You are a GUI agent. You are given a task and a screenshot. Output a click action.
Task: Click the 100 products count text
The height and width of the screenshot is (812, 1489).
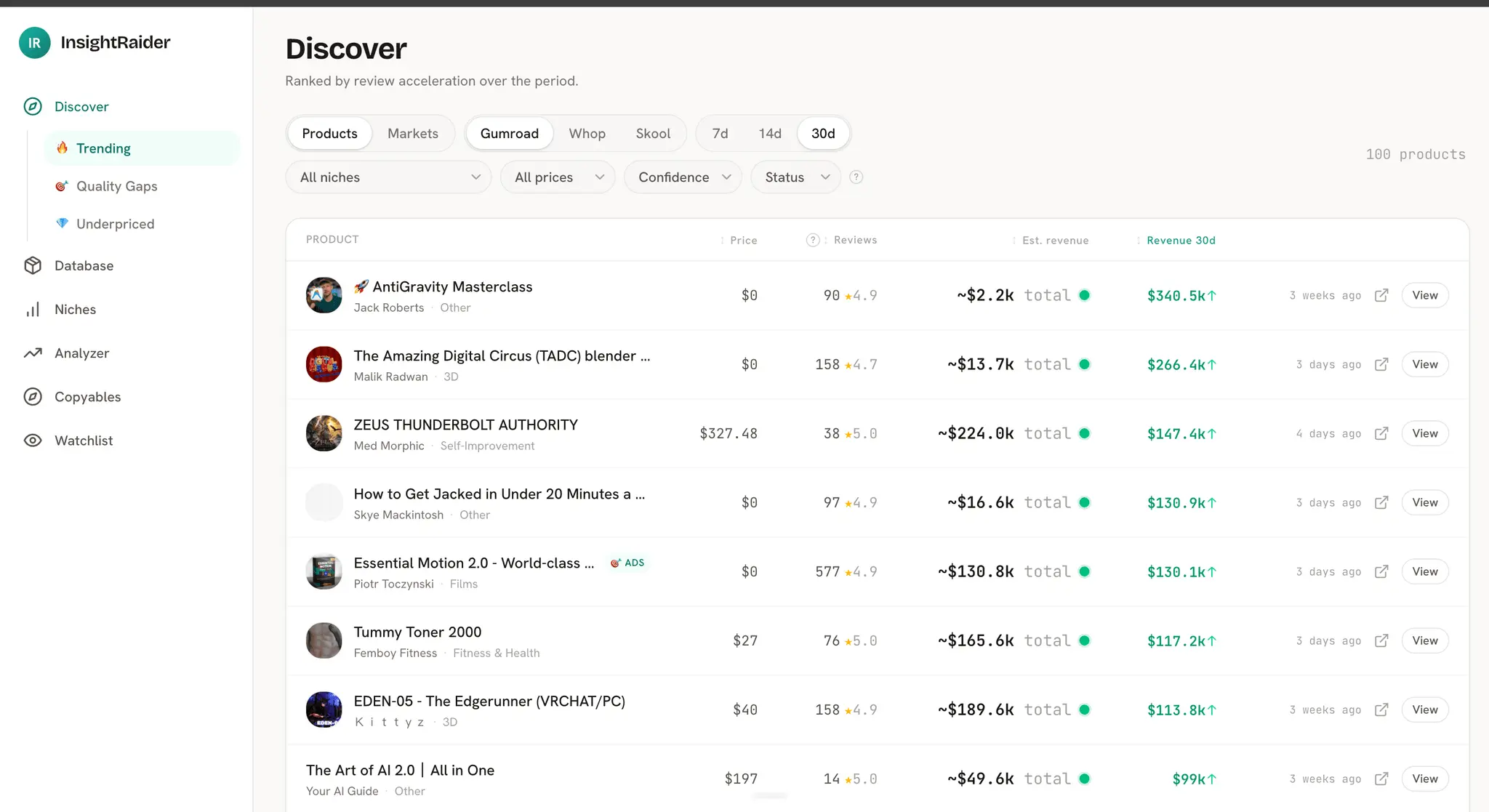pos(1416,154)
